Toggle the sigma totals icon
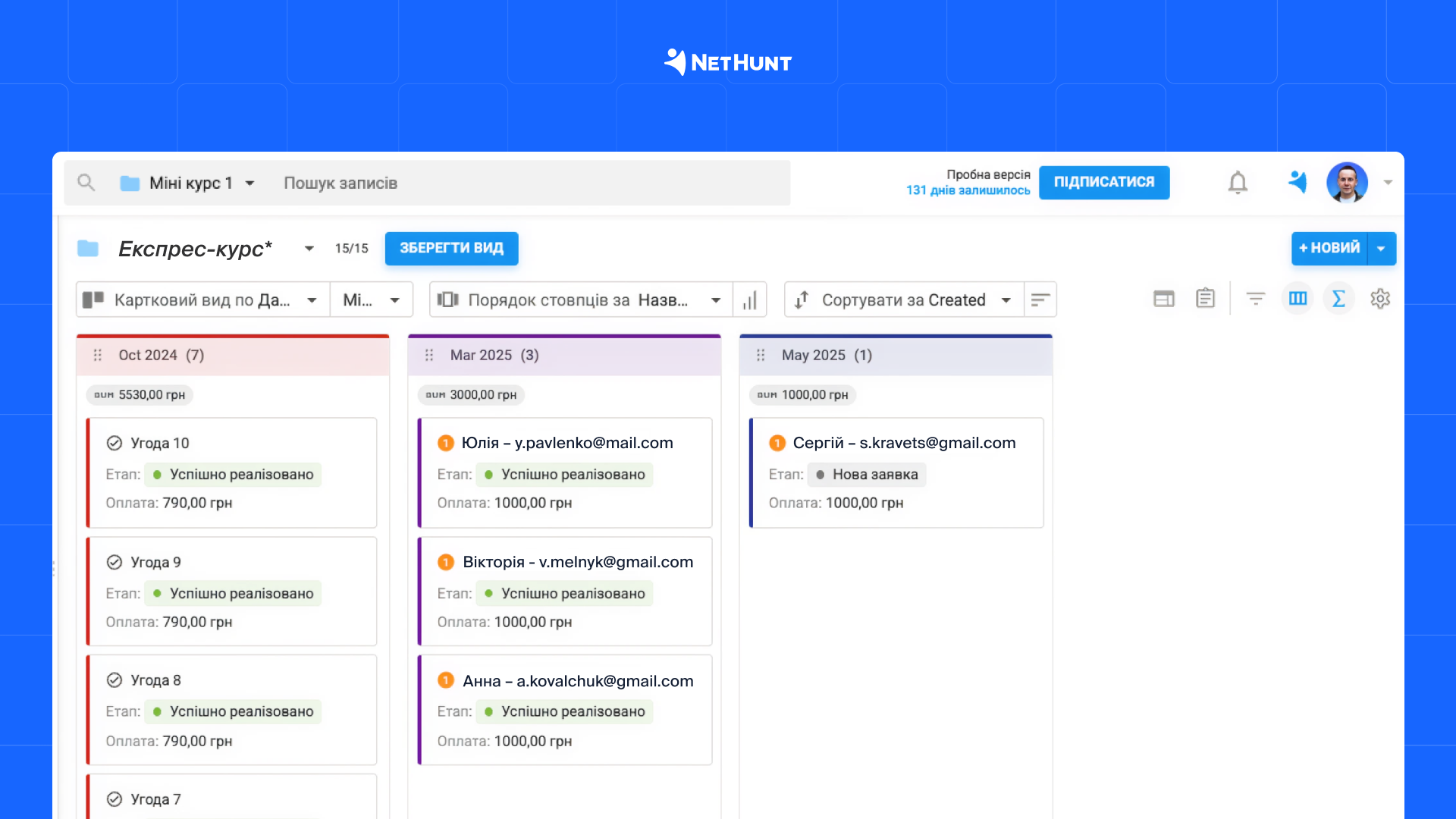 (x=1338, y=298)
